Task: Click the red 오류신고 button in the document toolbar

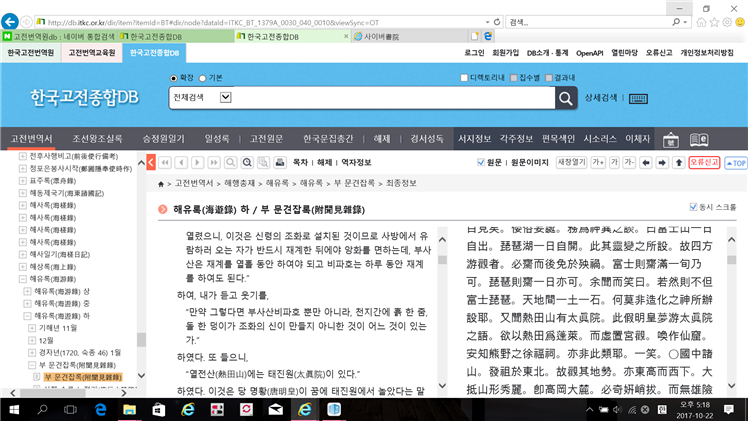Action: (704, 163)
